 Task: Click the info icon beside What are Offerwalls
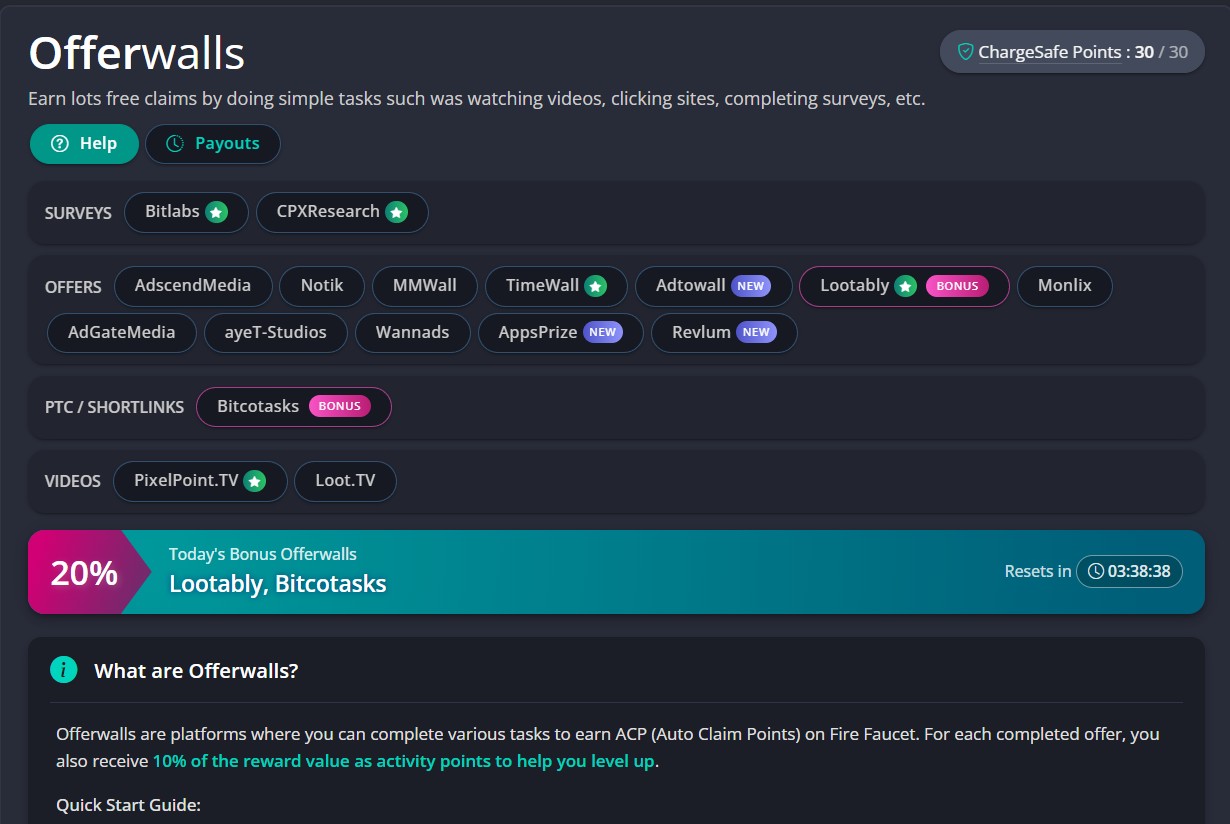point(63,670)
